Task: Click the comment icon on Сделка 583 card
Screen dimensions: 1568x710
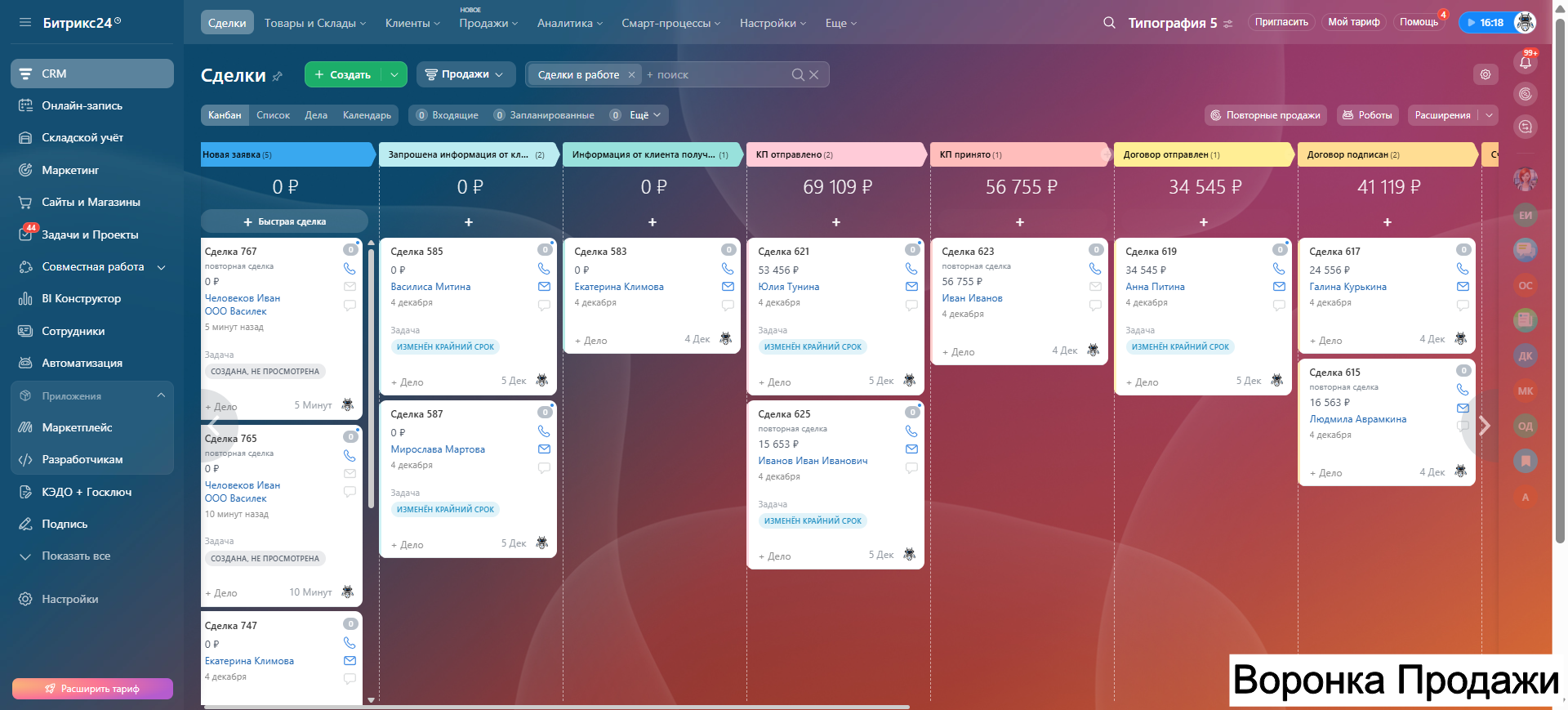Action: (x=728, y=306)
